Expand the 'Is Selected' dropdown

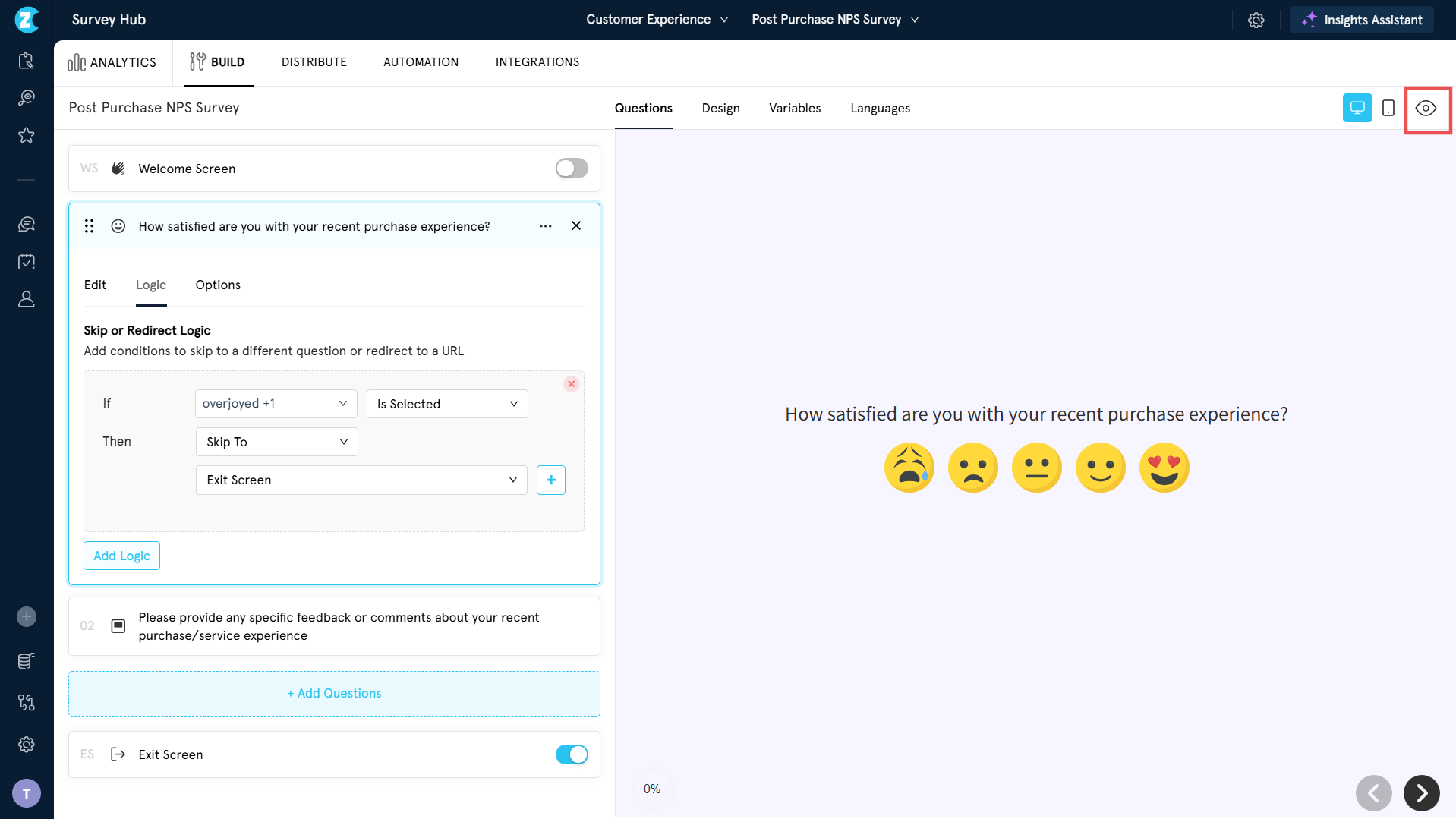pyautogui.click(x=447, y=404)
